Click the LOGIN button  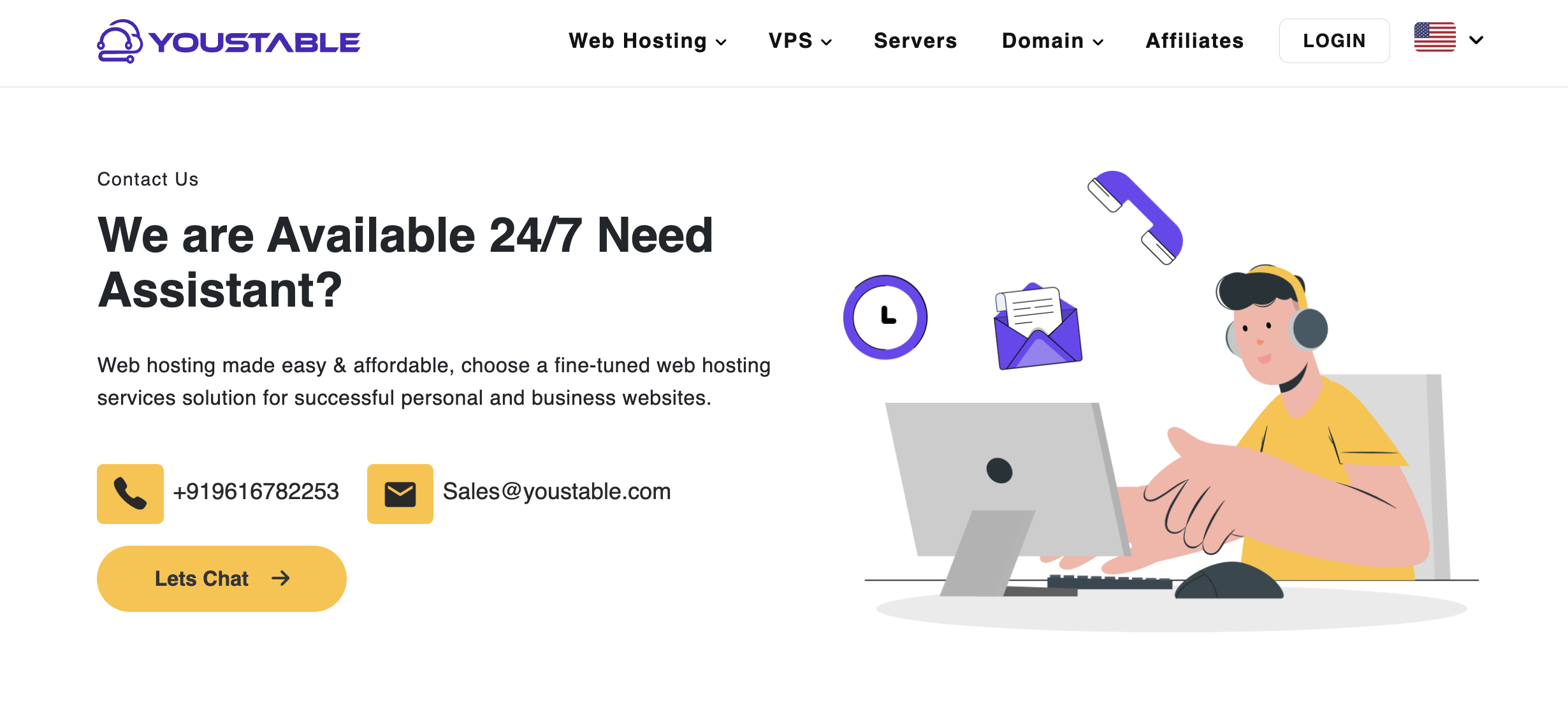[x=1334, y=41]
